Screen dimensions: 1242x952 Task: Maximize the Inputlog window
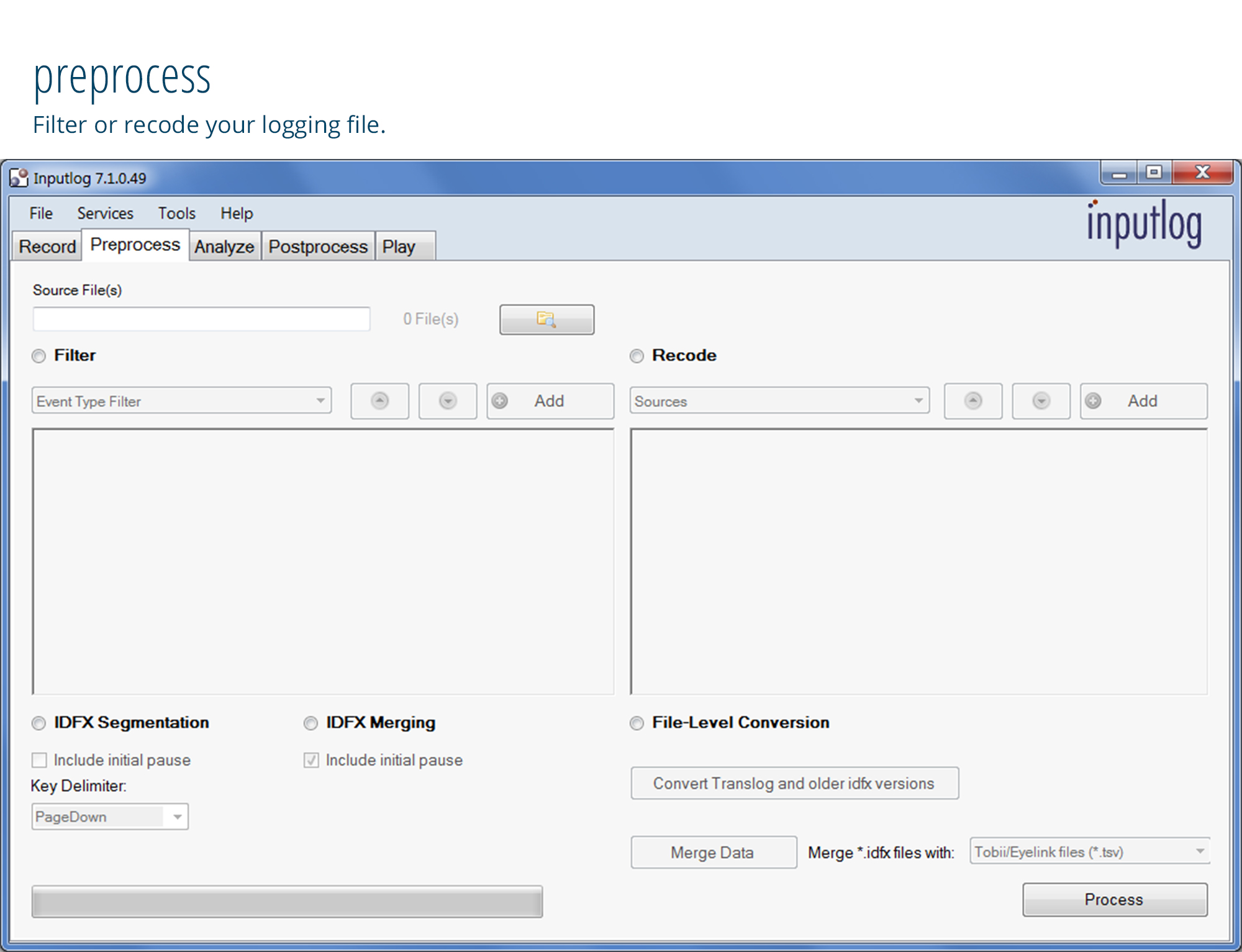1154,173
